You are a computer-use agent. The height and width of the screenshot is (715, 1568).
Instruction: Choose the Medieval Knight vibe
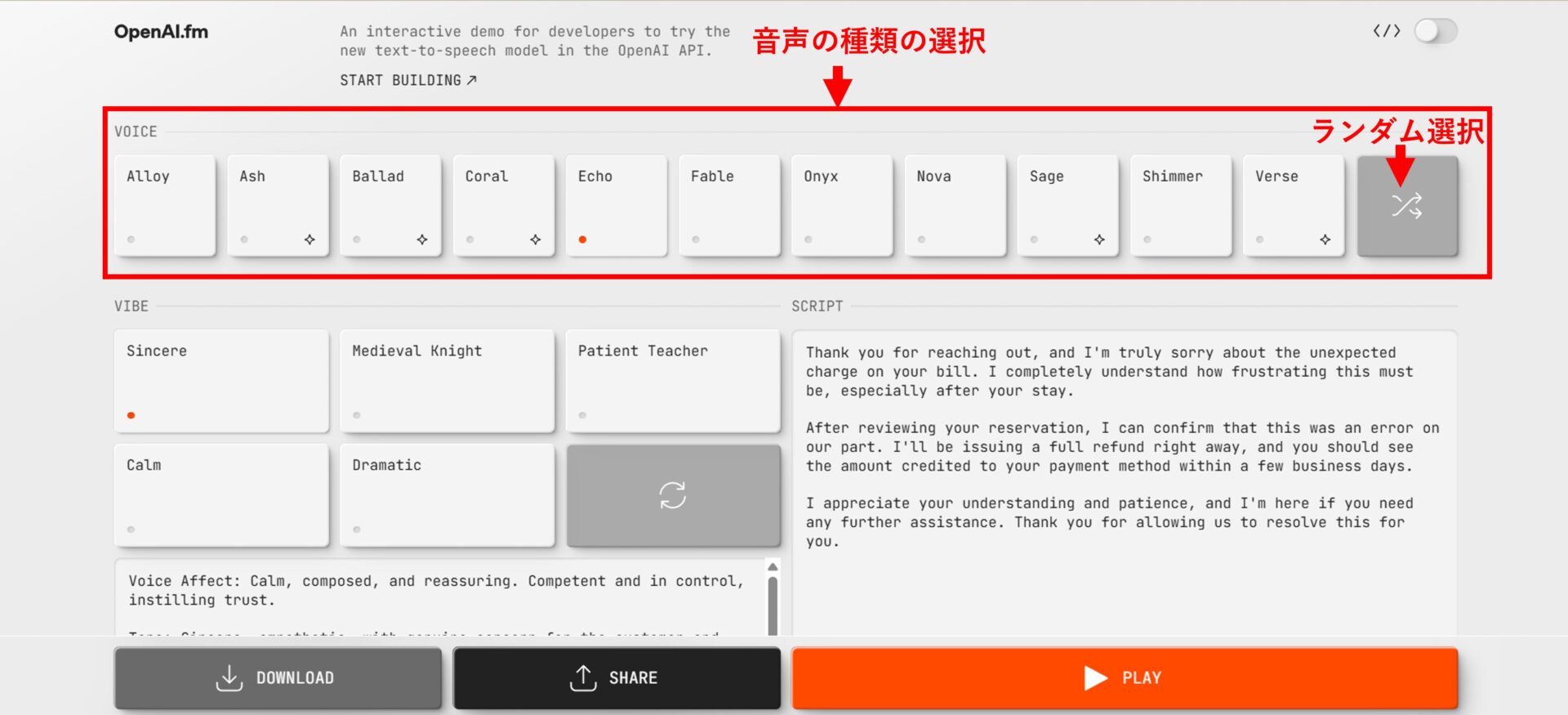coord(448,381)
